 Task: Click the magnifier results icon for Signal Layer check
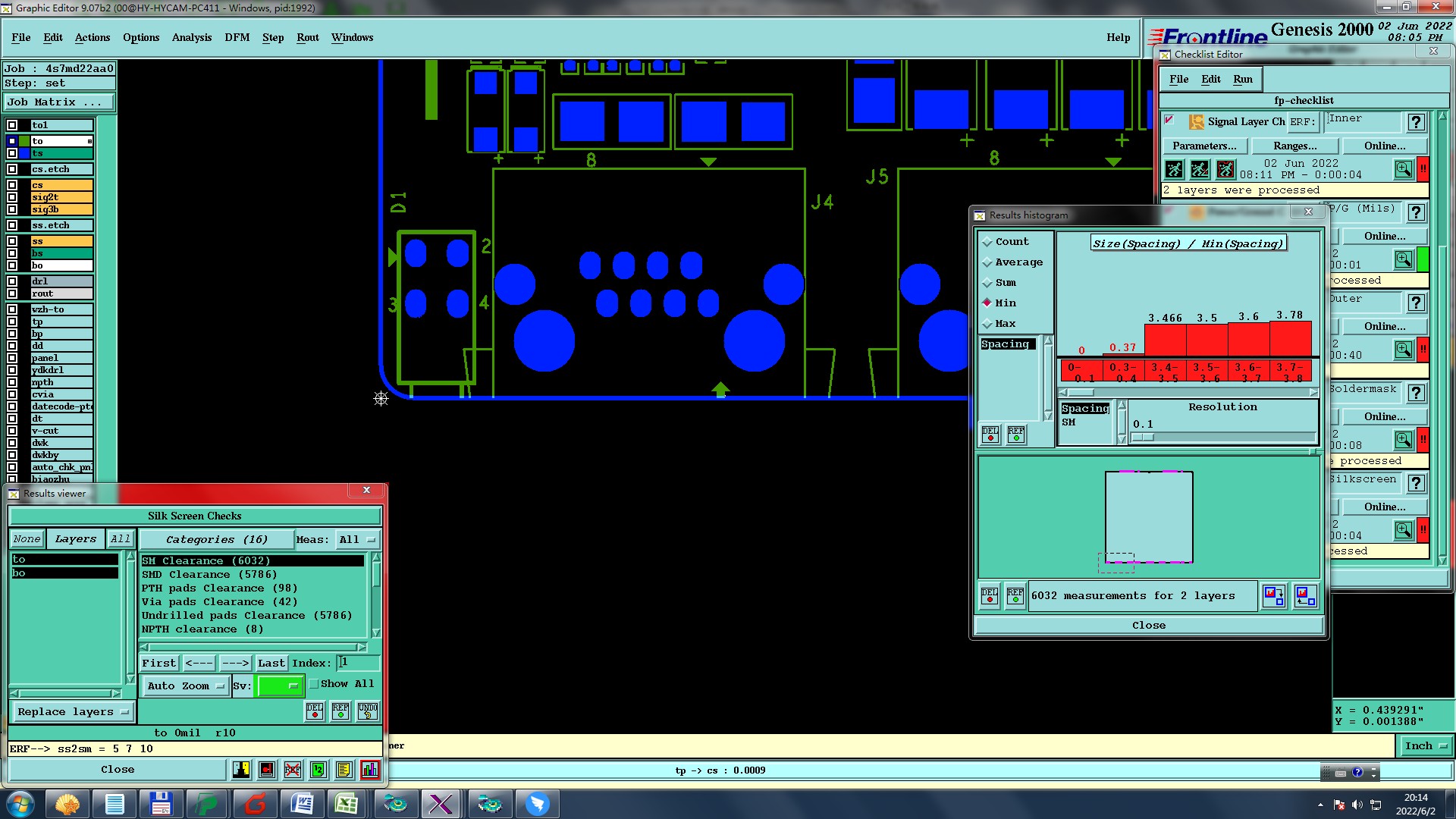(x=1404, y=169)
